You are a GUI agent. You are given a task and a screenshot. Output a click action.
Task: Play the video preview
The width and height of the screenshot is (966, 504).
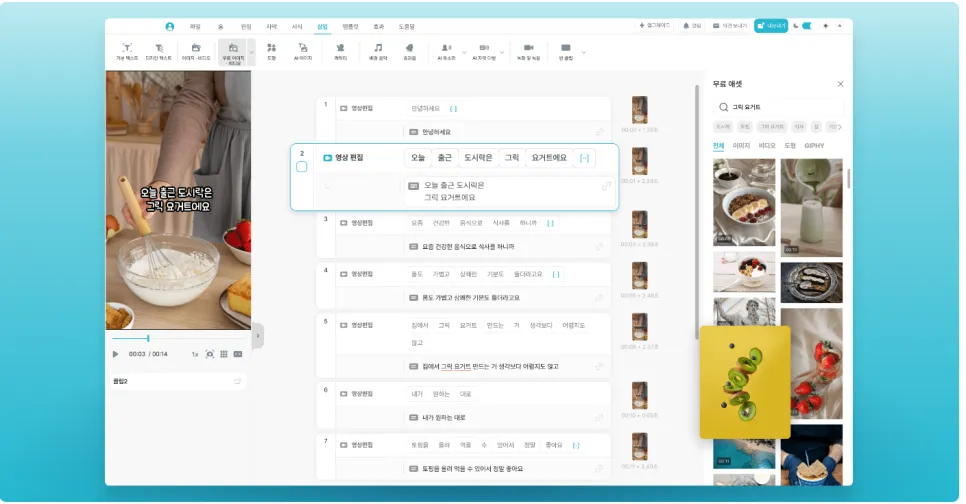pyautogui.click(x=115, y=354)
